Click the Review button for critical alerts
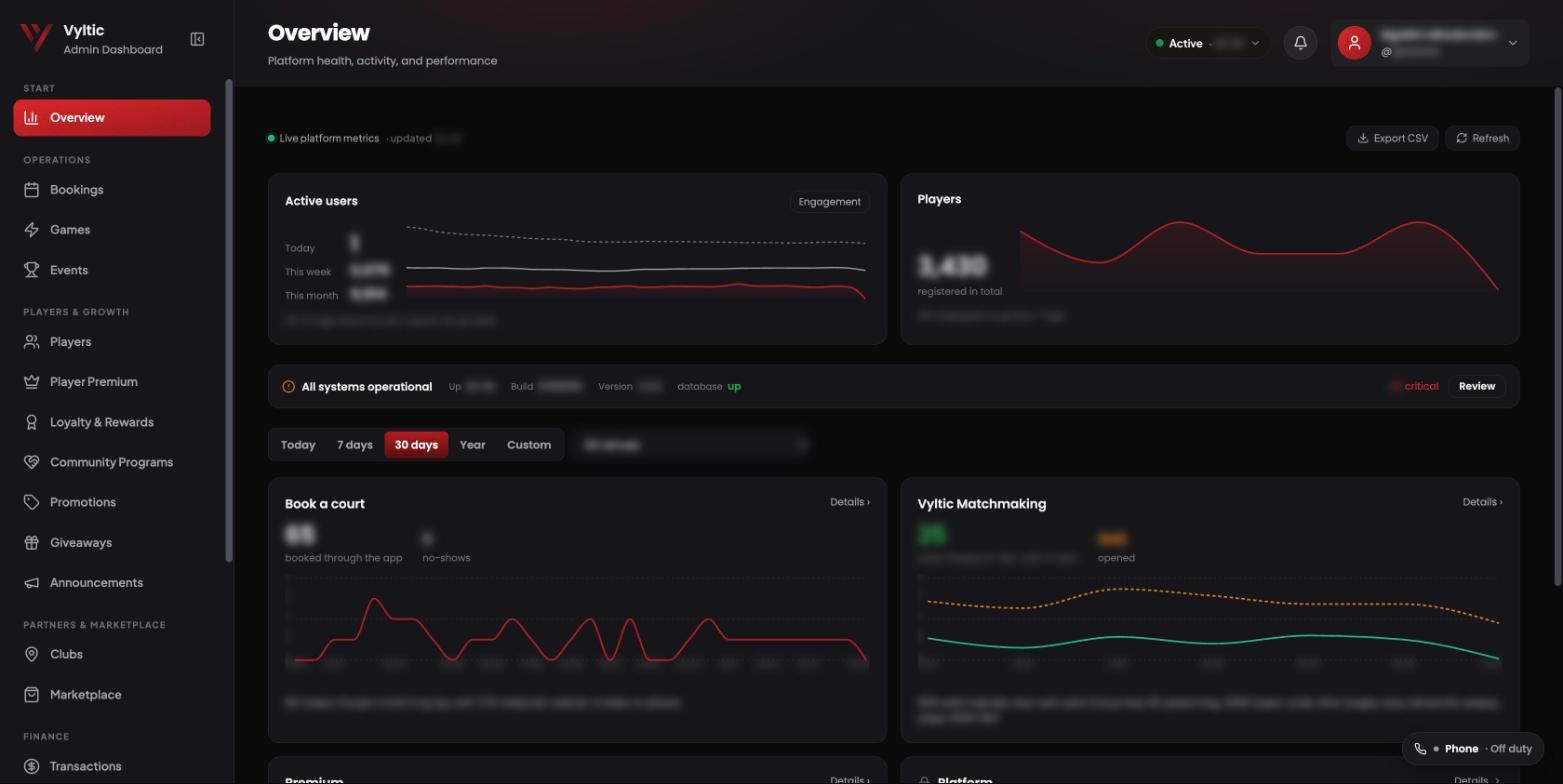The height and width of the screenshot is (784, 1563). (1476, 386)
